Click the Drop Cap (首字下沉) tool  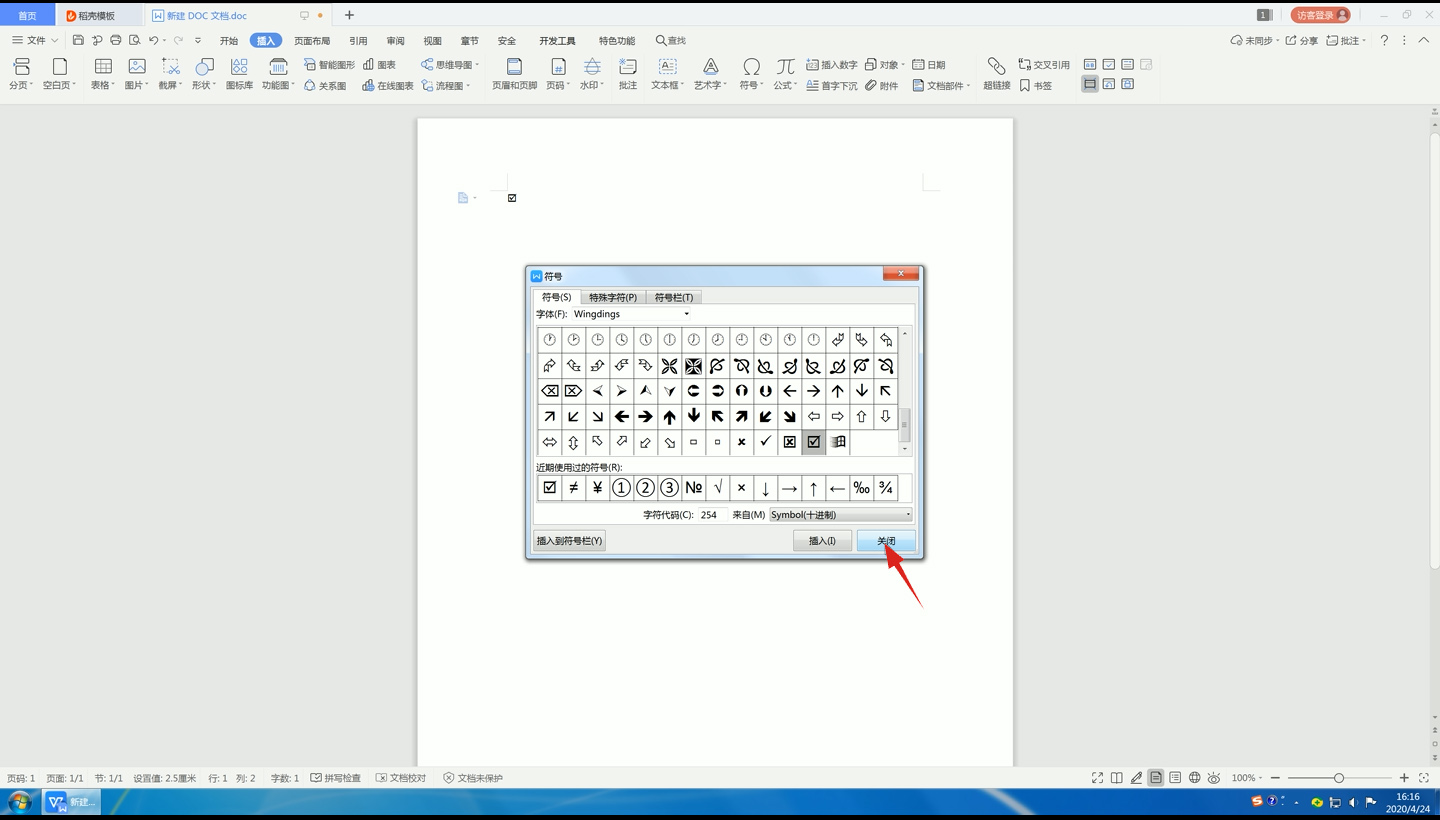pyautogui.click(x=831, y=86)
